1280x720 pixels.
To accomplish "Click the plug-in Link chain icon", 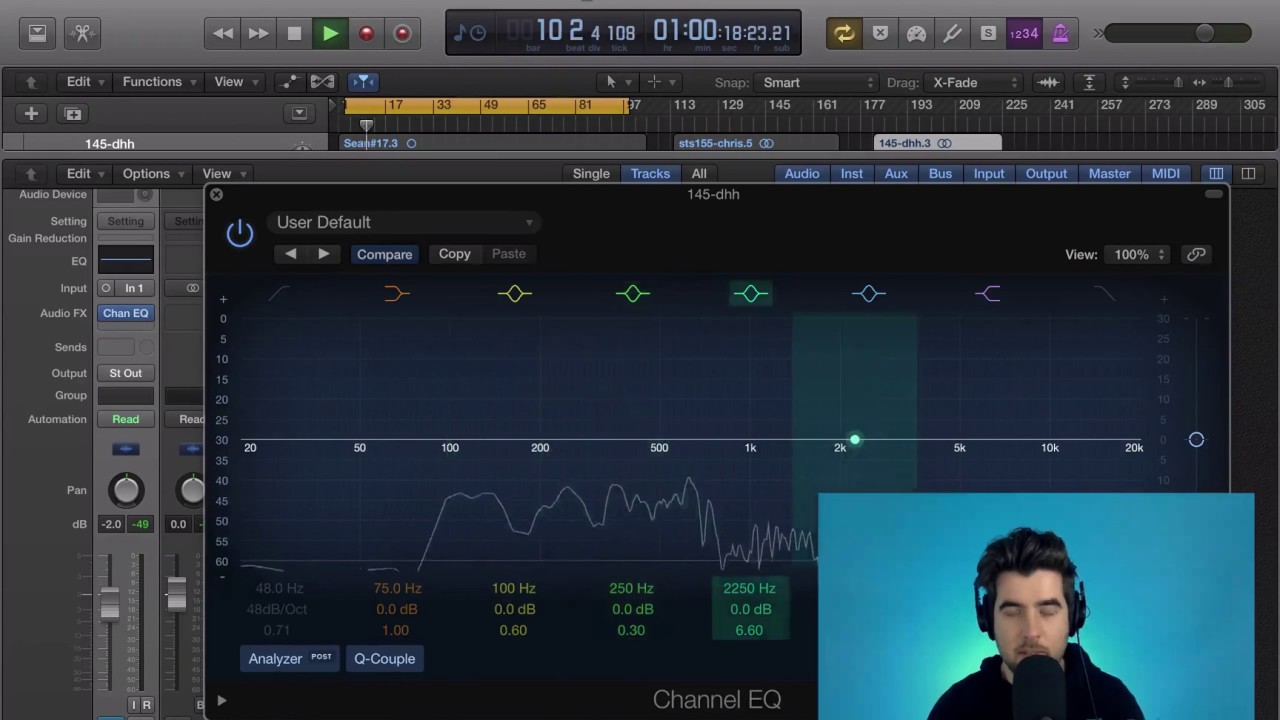I will 1196,254.
